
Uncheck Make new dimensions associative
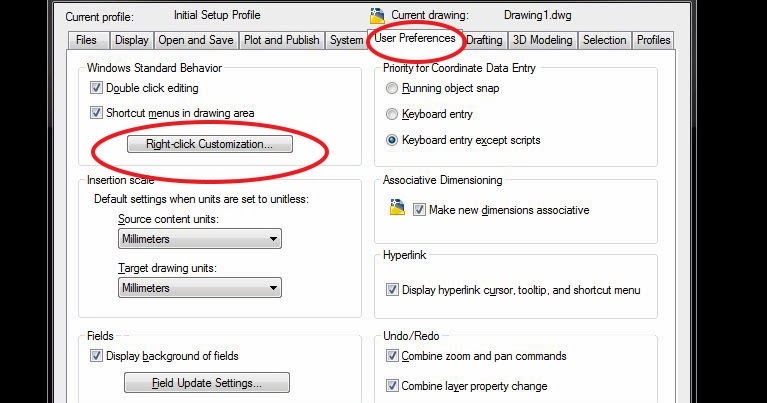(419, 210)
